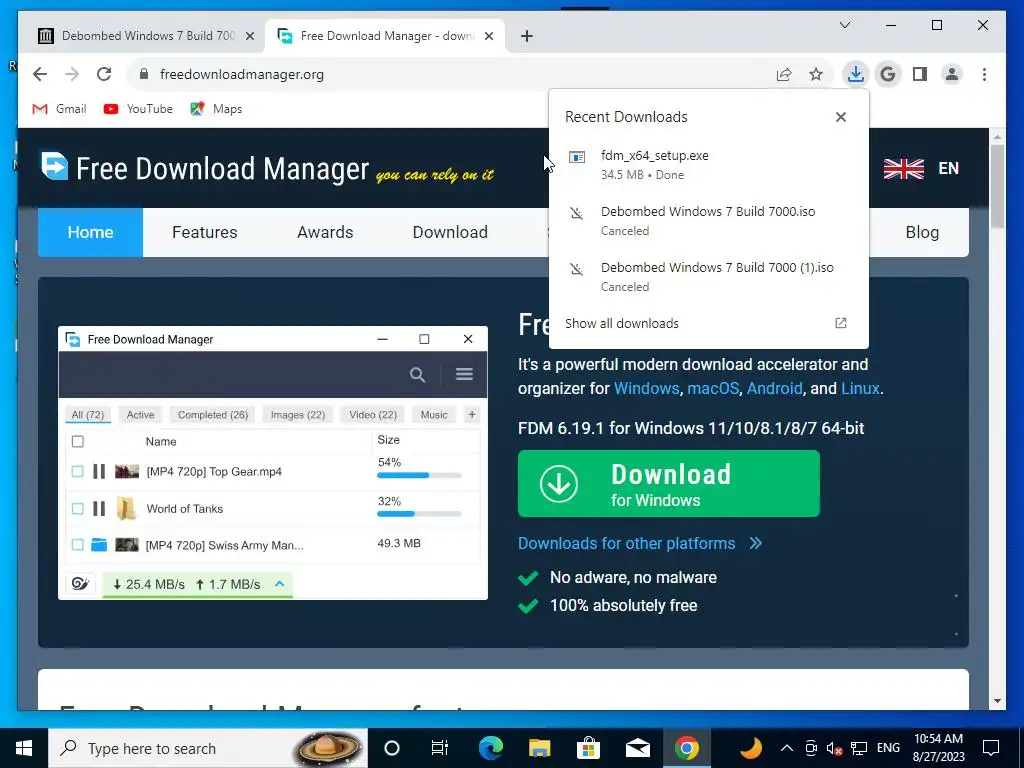Follow the Linux link
This screenshot has height=768, width=1024.
860,389
